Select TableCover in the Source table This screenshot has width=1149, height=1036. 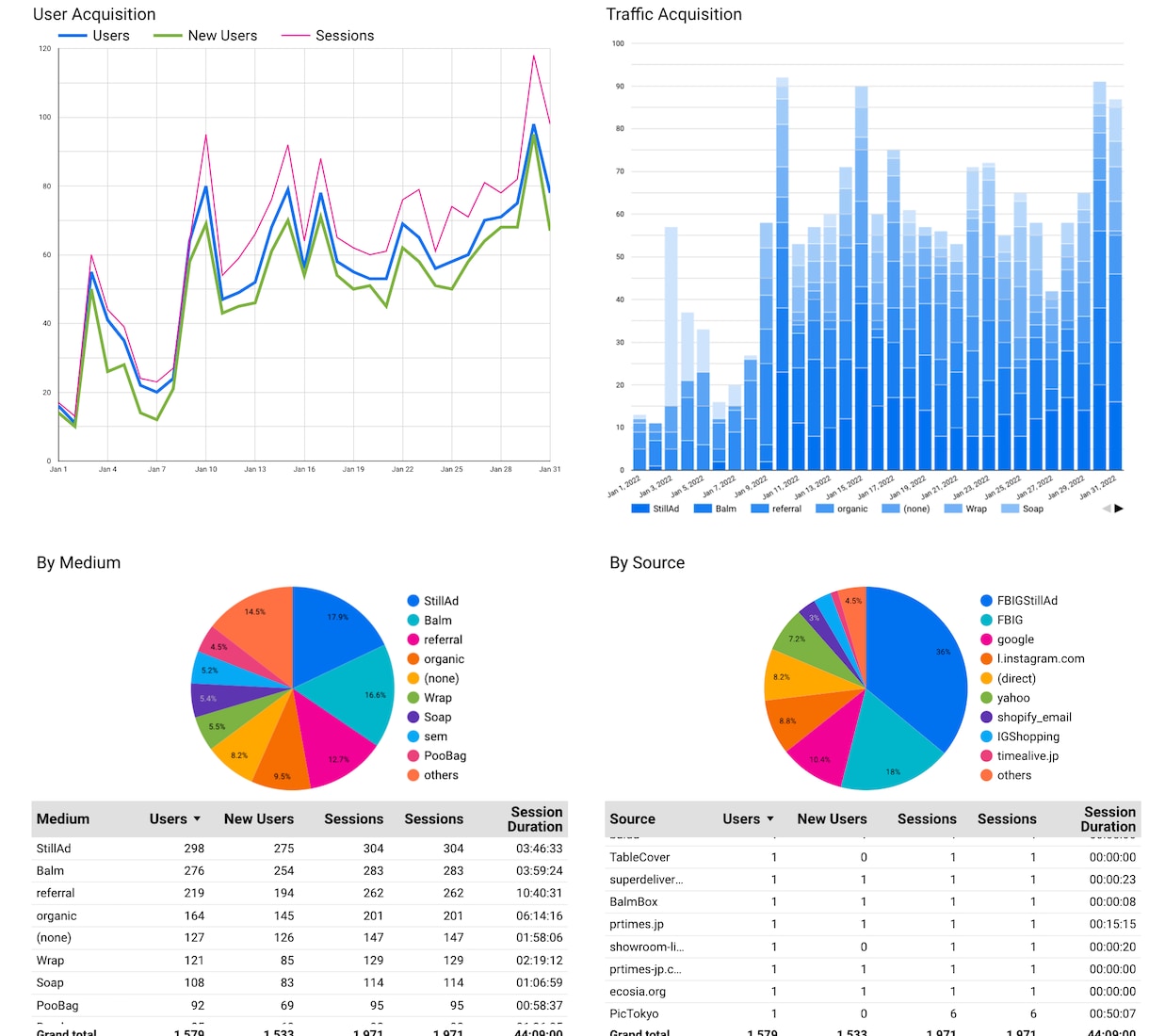[639, 857]
